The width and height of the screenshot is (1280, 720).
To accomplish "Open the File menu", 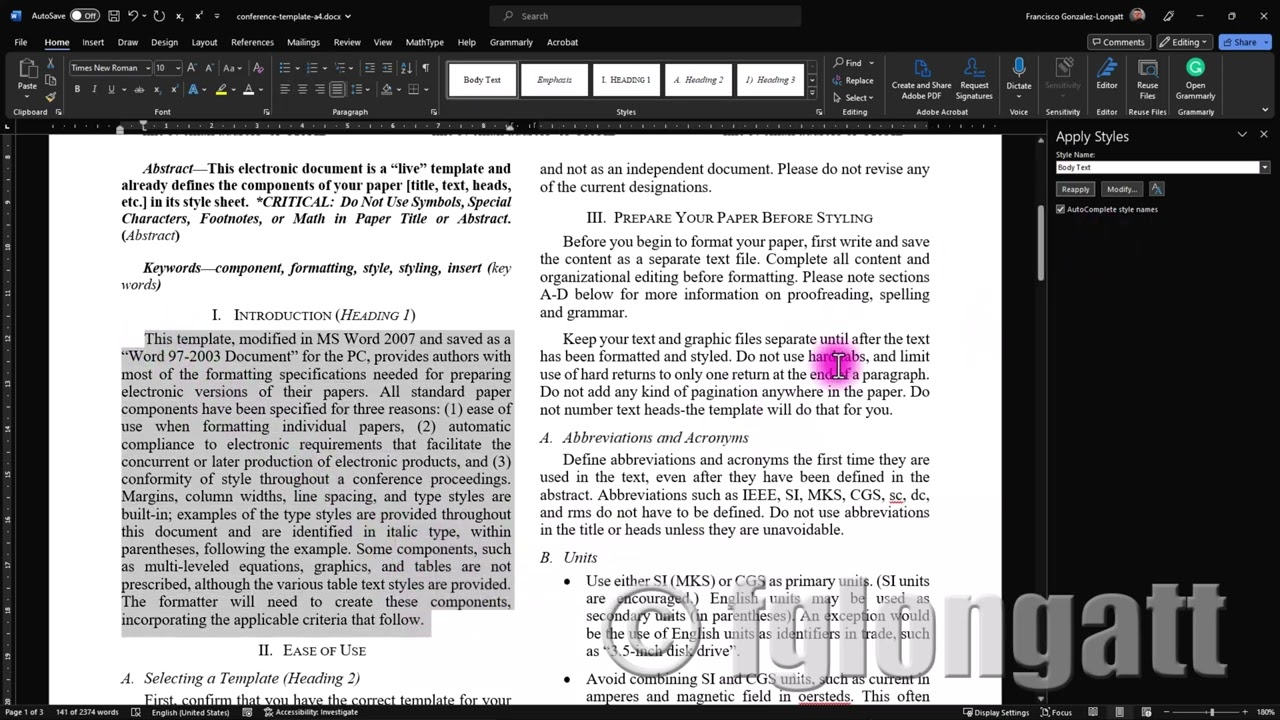I will pyautogui.click(x=21, y=42).
